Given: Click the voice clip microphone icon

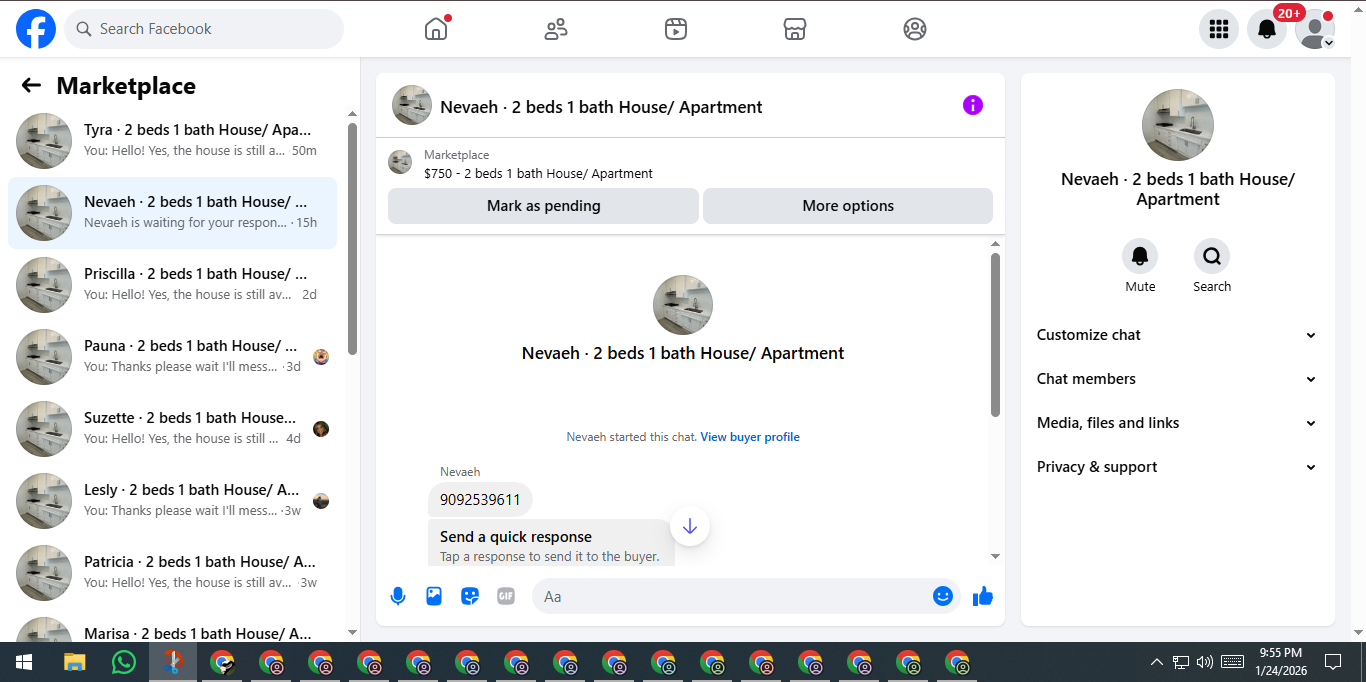Looking at the screenshot, I should [398, 596].
